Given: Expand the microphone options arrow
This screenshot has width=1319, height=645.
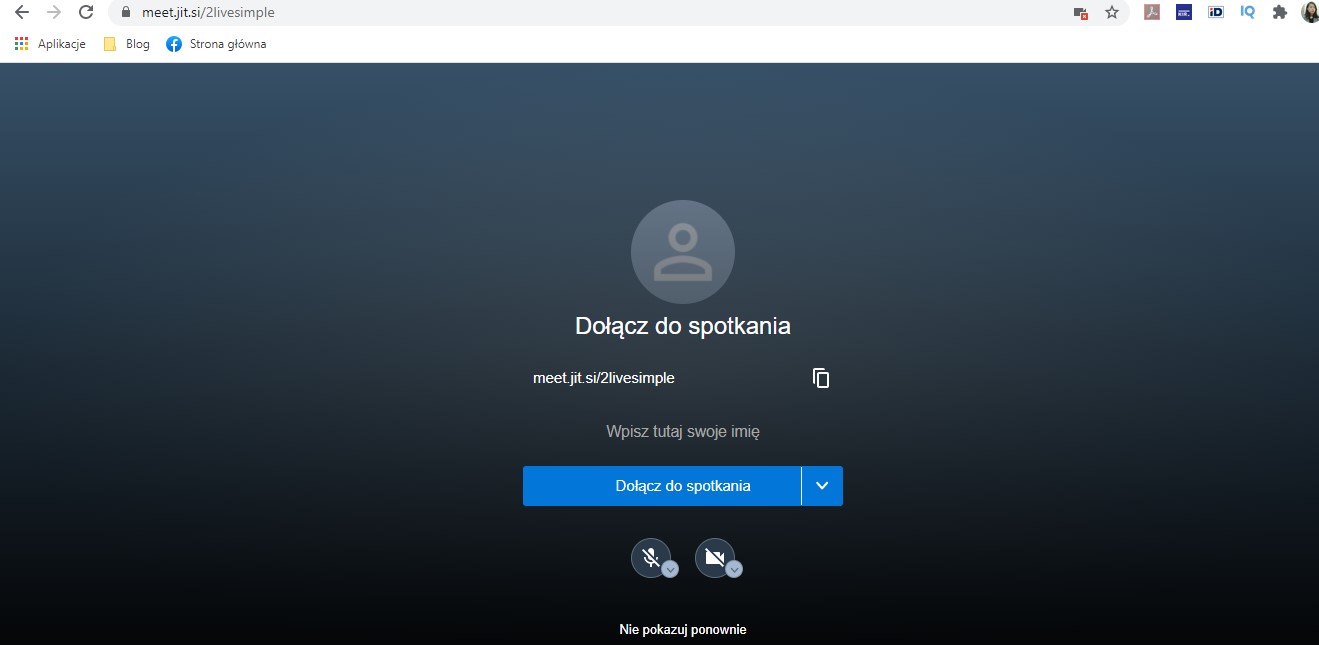Looking at the screenshot, I should tap(671, 569).
